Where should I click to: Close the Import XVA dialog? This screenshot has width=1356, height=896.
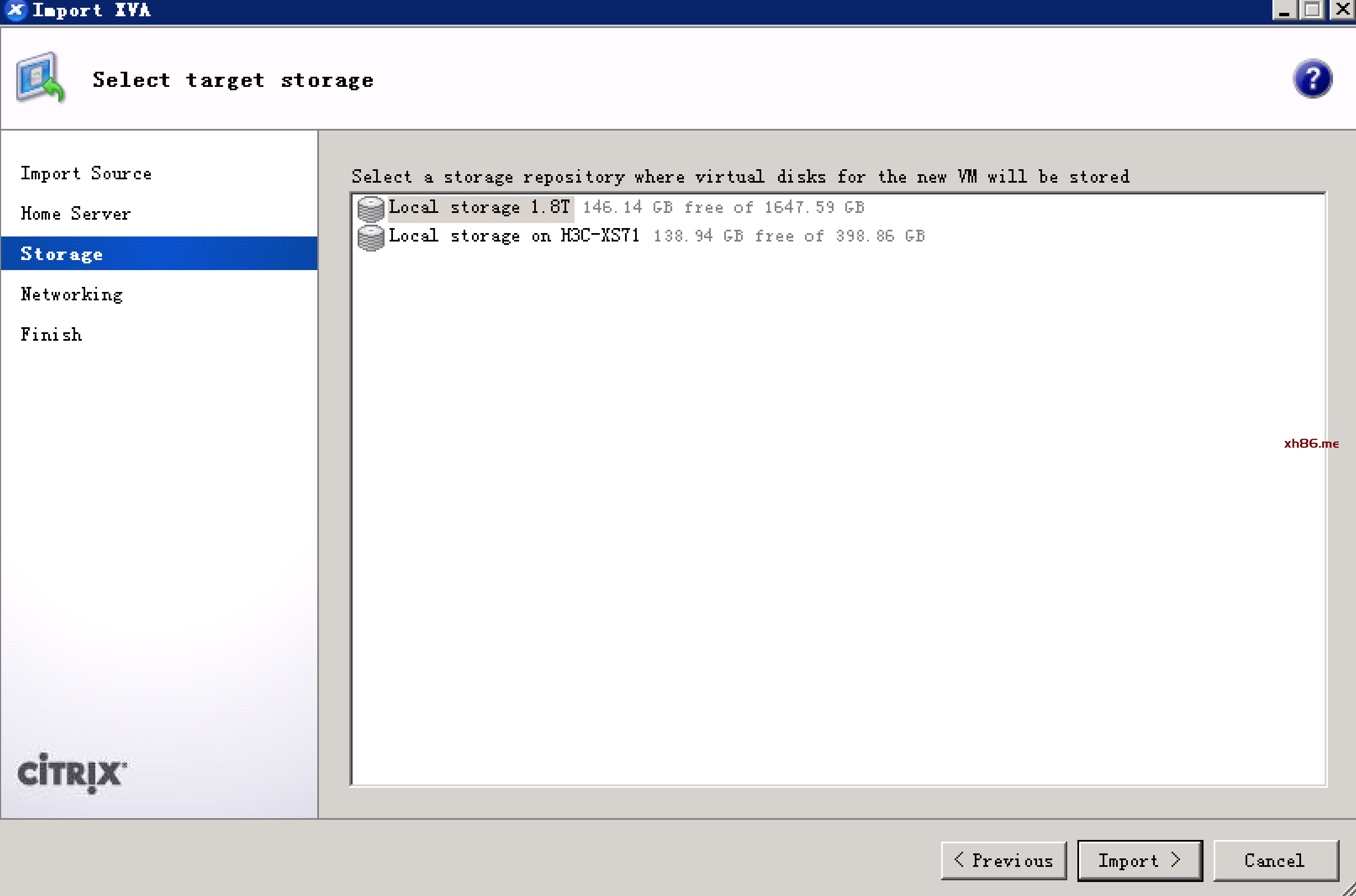[x=1342, y=10]
